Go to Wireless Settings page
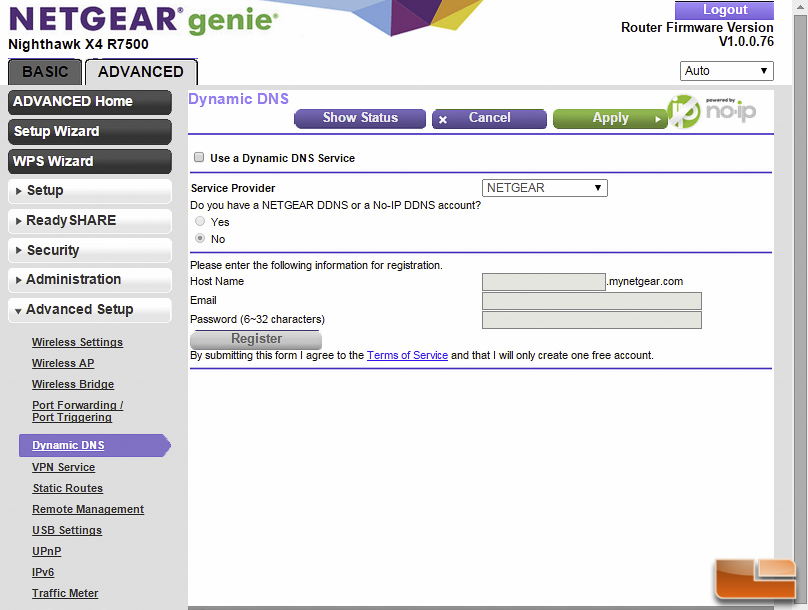This screenshot has height=610, width=808. coord(77,342)
